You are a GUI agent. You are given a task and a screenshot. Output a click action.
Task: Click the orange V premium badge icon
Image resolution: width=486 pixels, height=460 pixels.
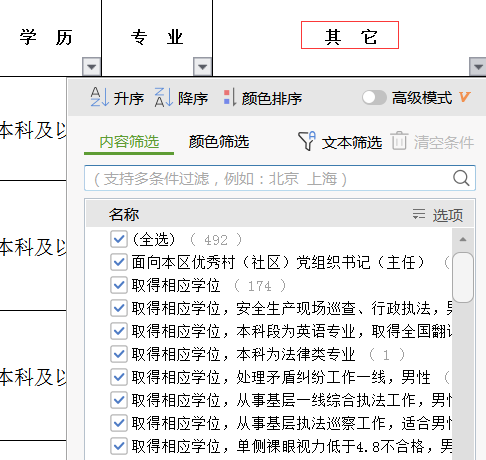coord(464,97)
